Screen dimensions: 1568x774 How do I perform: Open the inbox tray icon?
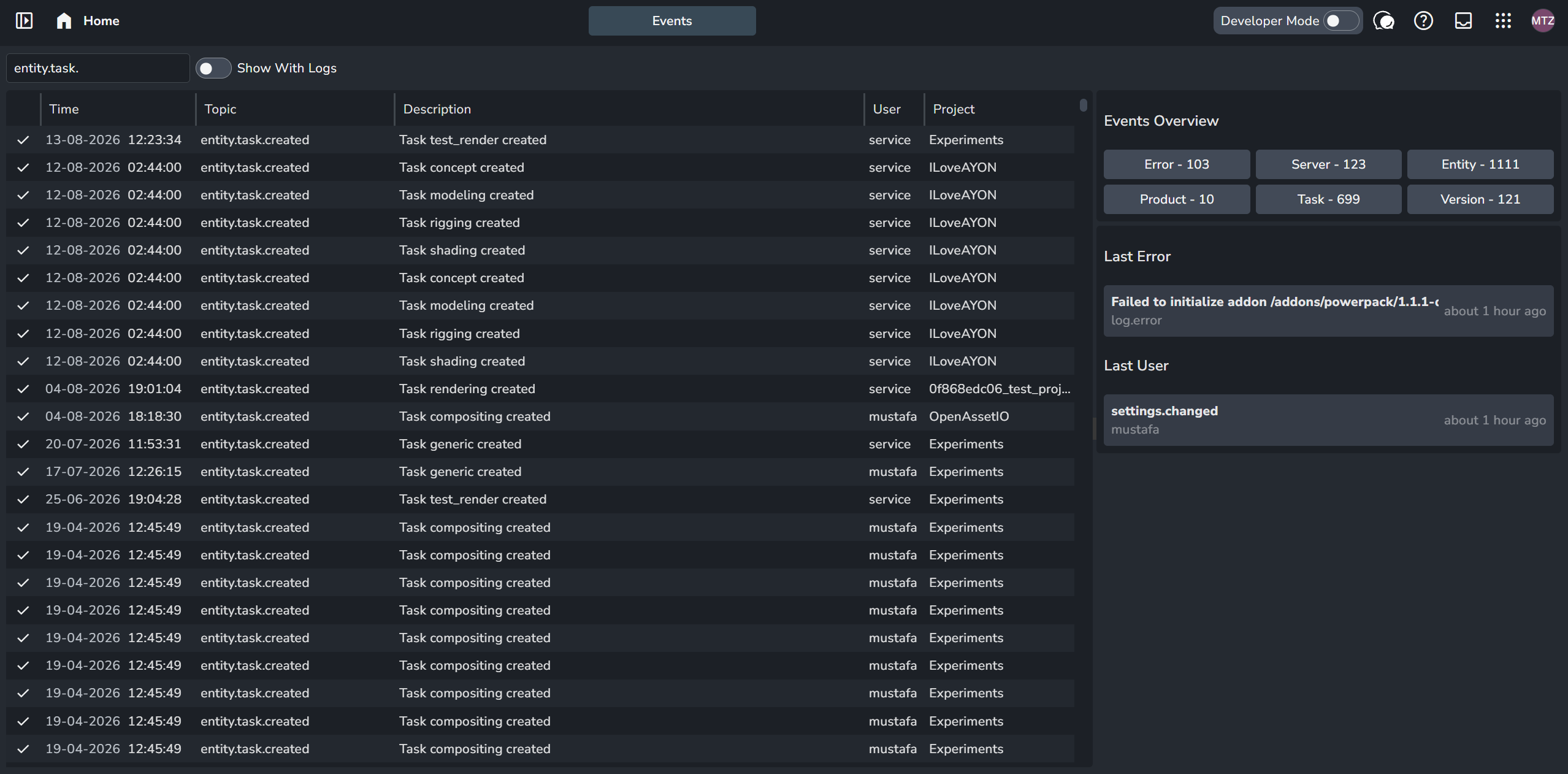point(1463,21)
